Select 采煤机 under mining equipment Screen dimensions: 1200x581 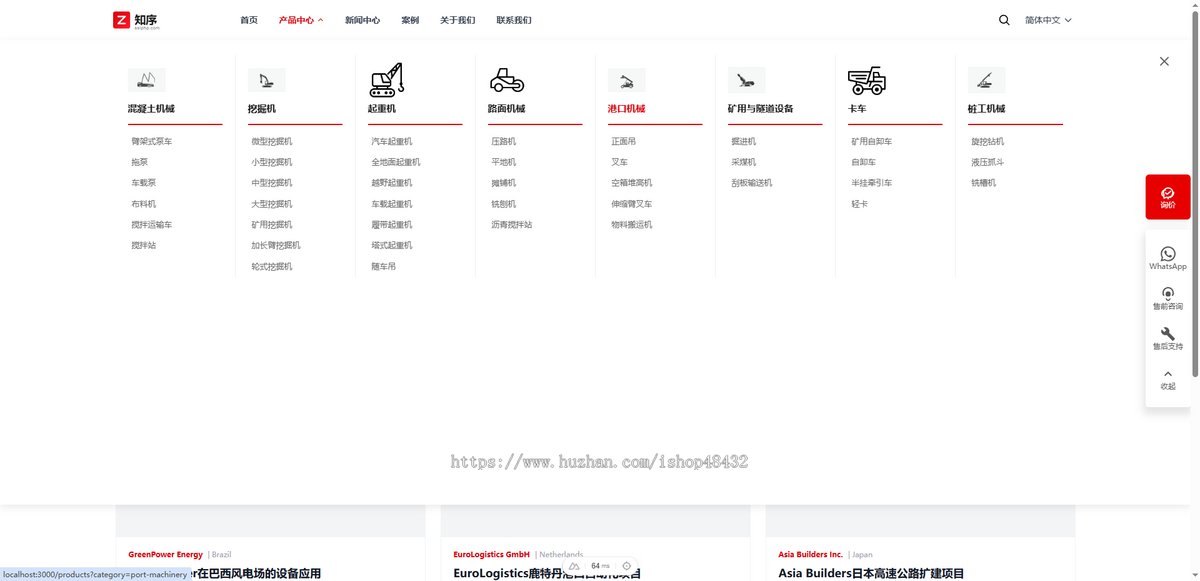[x=743, y=162]
